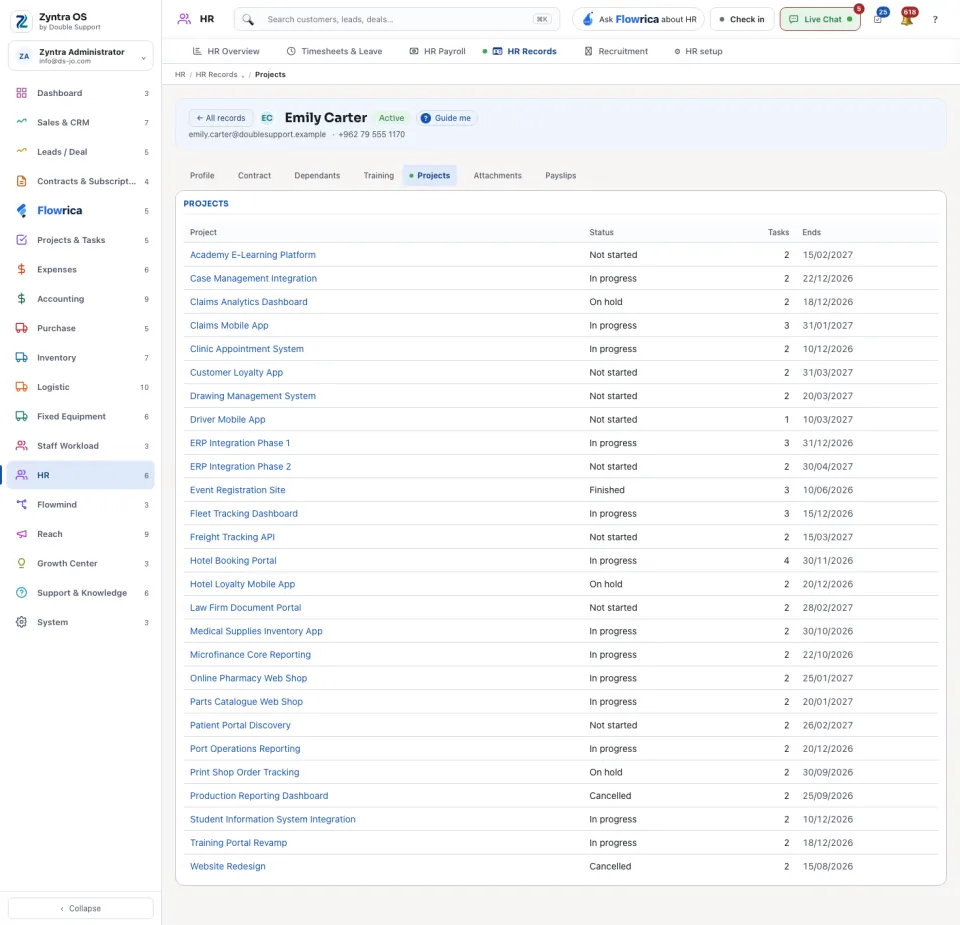
Task: Open Event Registration Site project
Action: pos(237,490)
